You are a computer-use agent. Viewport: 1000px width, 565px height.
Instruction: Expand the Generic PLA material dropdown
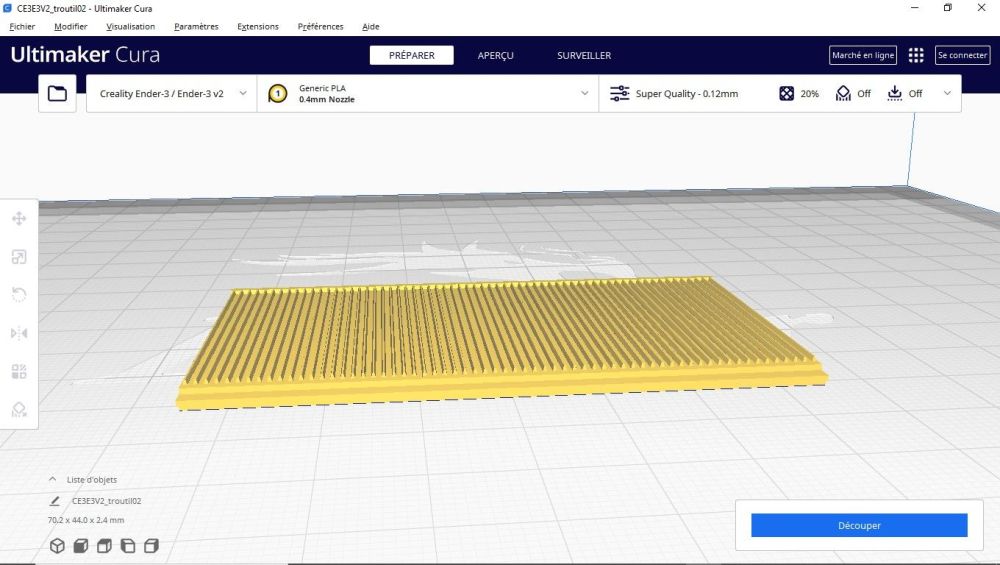[428, 94]
